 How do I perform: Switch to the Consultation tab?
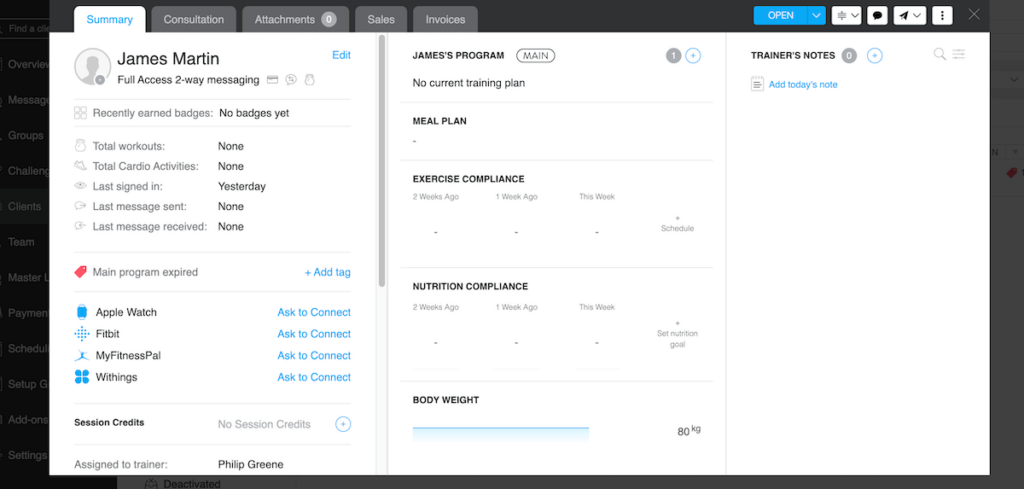(x=194, y=19)
